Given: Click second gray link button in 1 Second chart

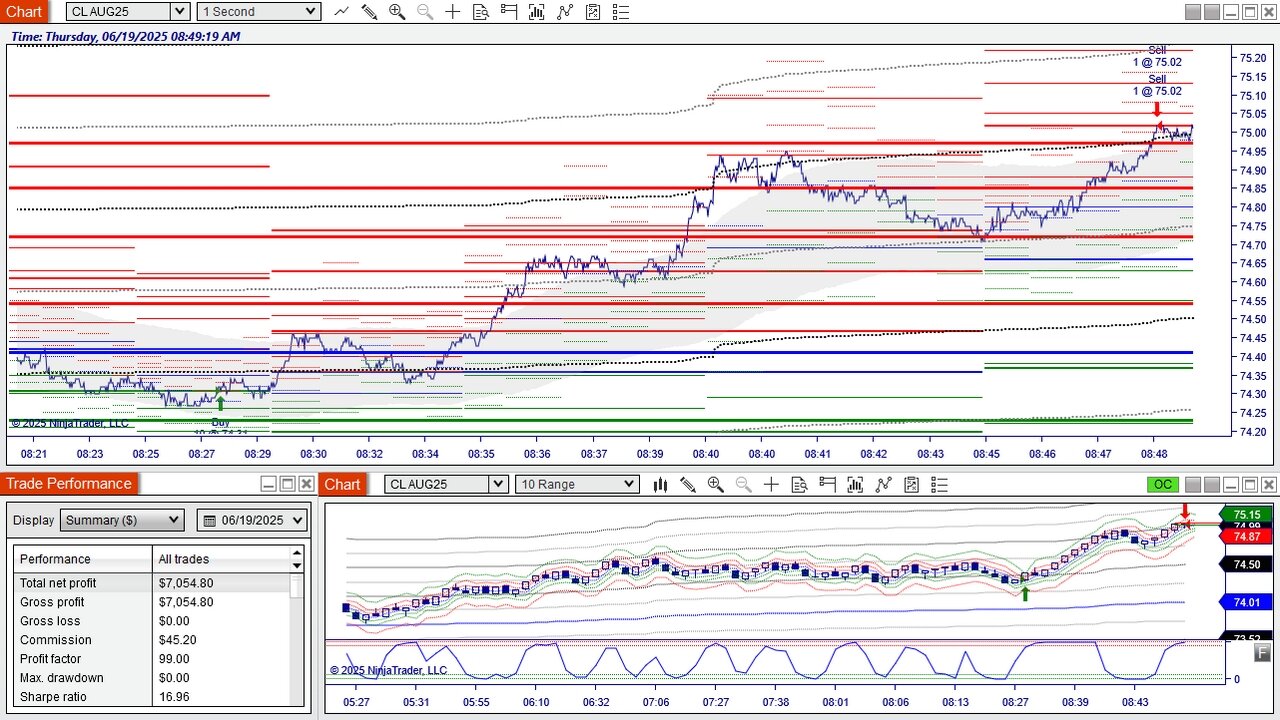Looking at the screenshot, I should point(1211,12).
